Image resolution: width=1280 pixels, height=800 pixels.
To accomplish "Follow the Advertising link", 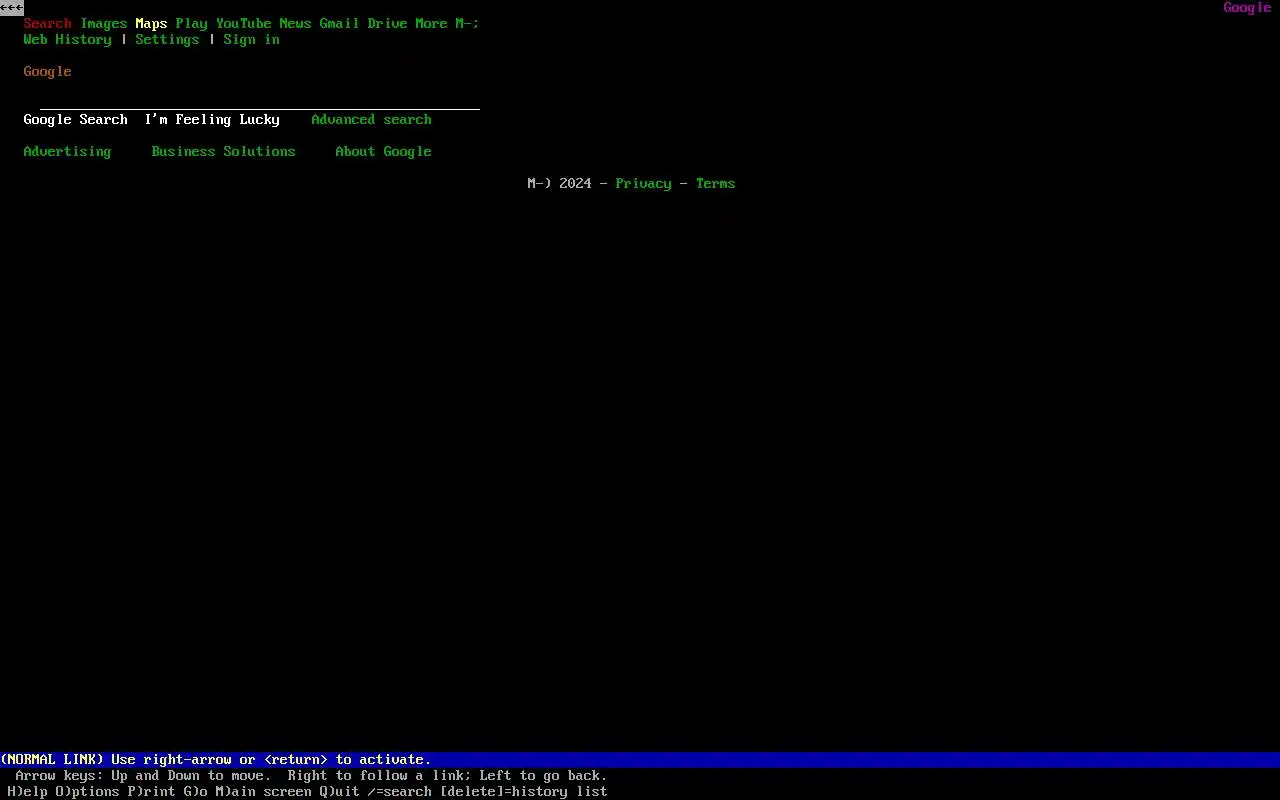I will pos(68,152).
